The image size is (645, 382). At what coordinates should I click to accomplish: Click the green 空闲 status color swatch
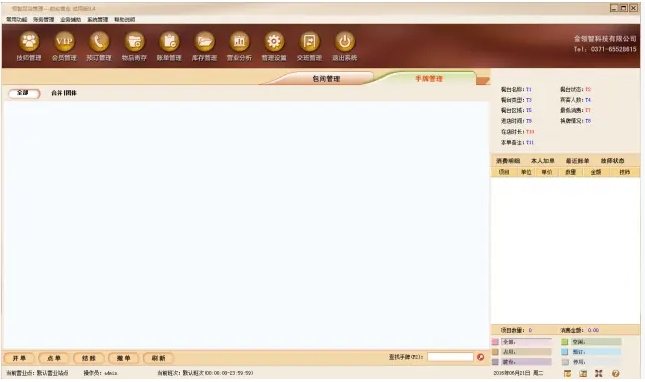tap(565, 342)
